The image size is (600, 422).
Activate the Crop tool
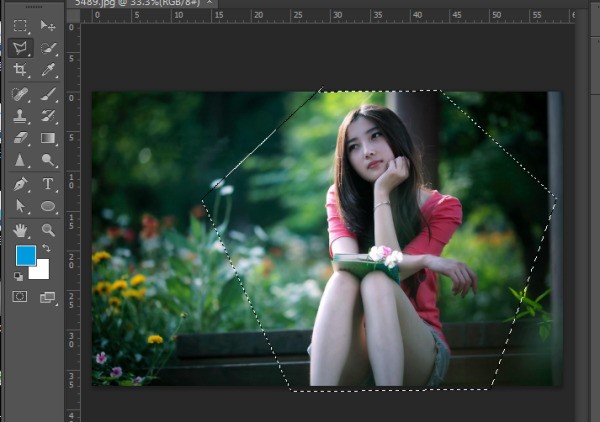click(x=20, y=70)
